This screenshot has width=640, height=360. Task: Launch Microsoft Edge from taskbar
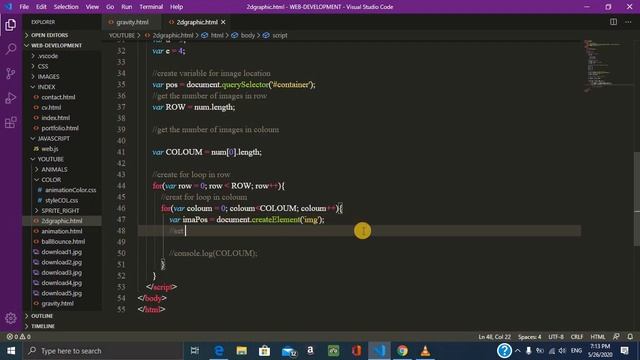pos(219,351)
